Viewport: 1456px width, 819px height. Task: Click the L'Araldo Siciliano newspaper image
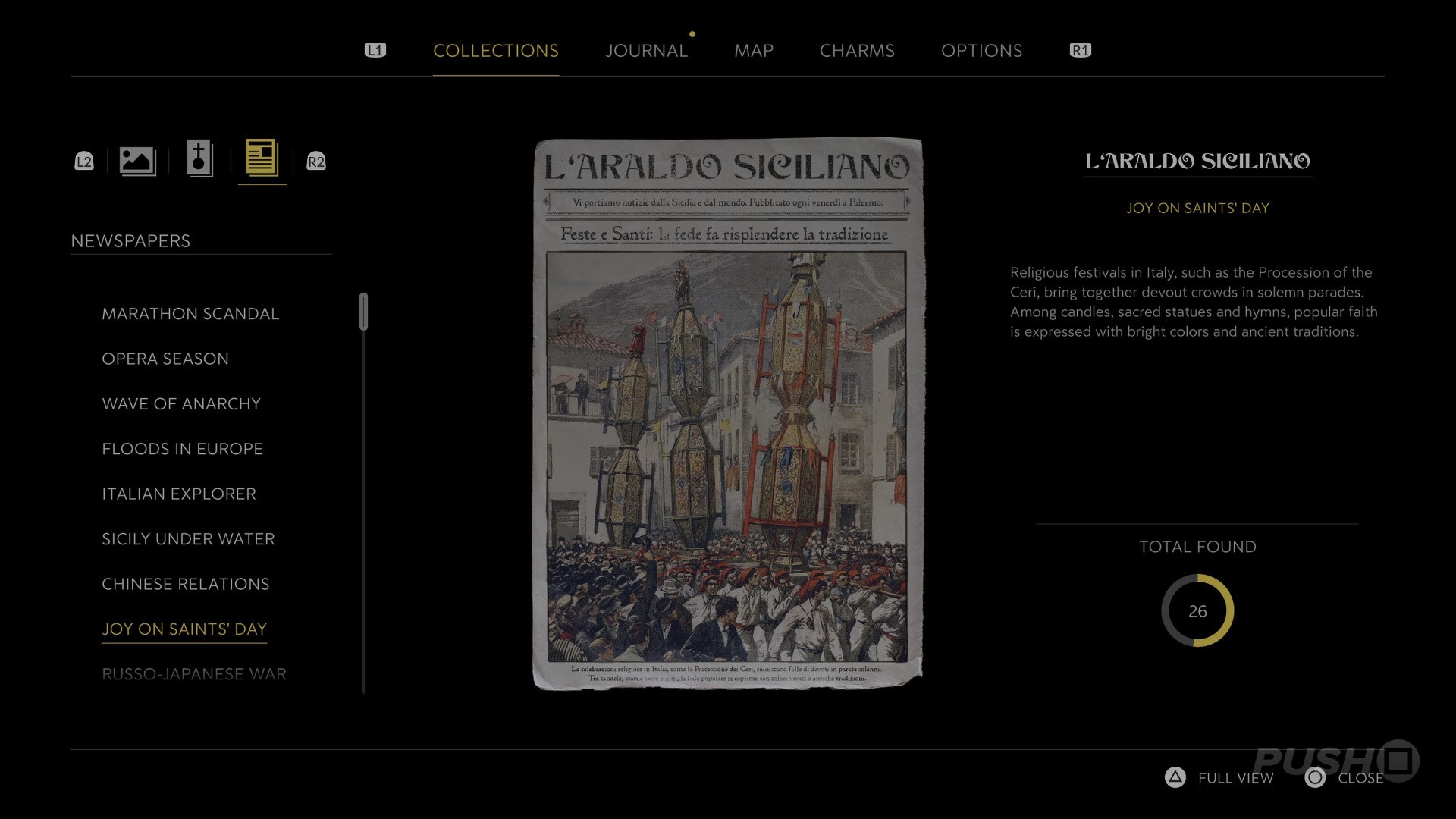728,413
